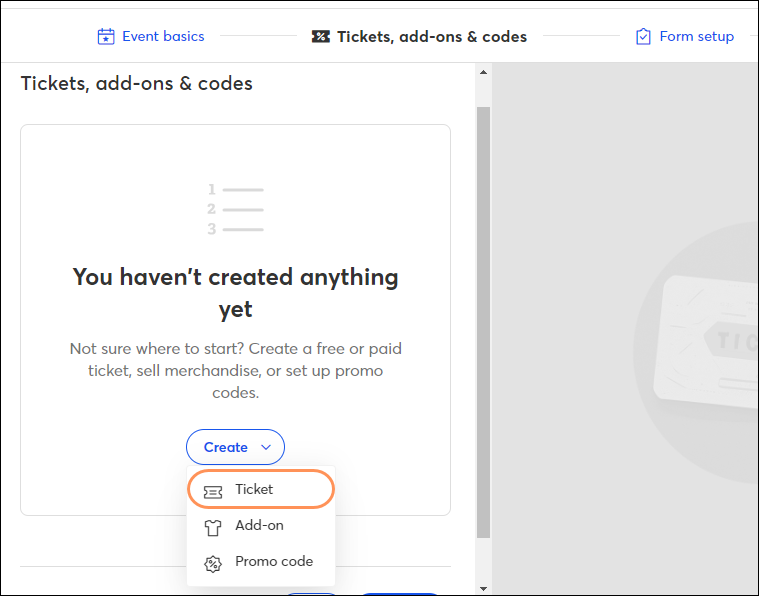Screen dimensions: 759x596
Task: Click the ticket icon beside Tickets, add-ons & codes
Action: point(320,36)
